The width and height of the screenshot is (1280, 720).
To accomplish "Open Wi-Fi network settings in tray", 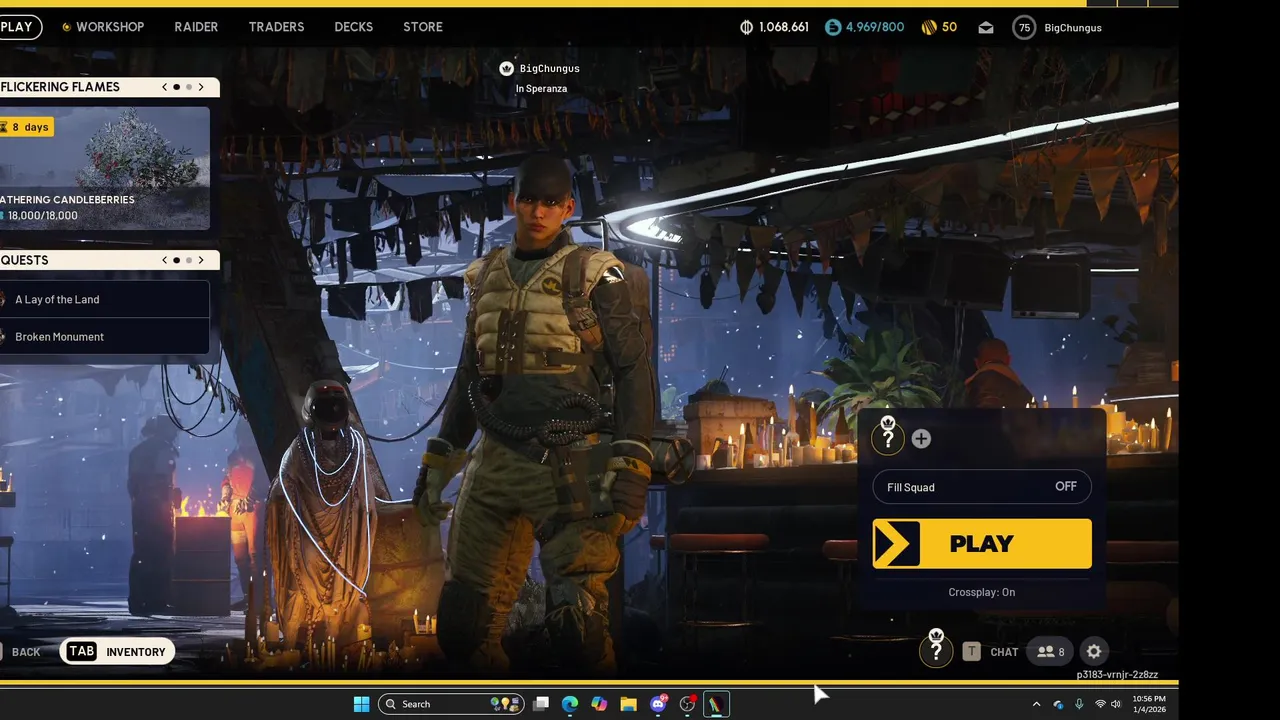I will (1100, 704).
